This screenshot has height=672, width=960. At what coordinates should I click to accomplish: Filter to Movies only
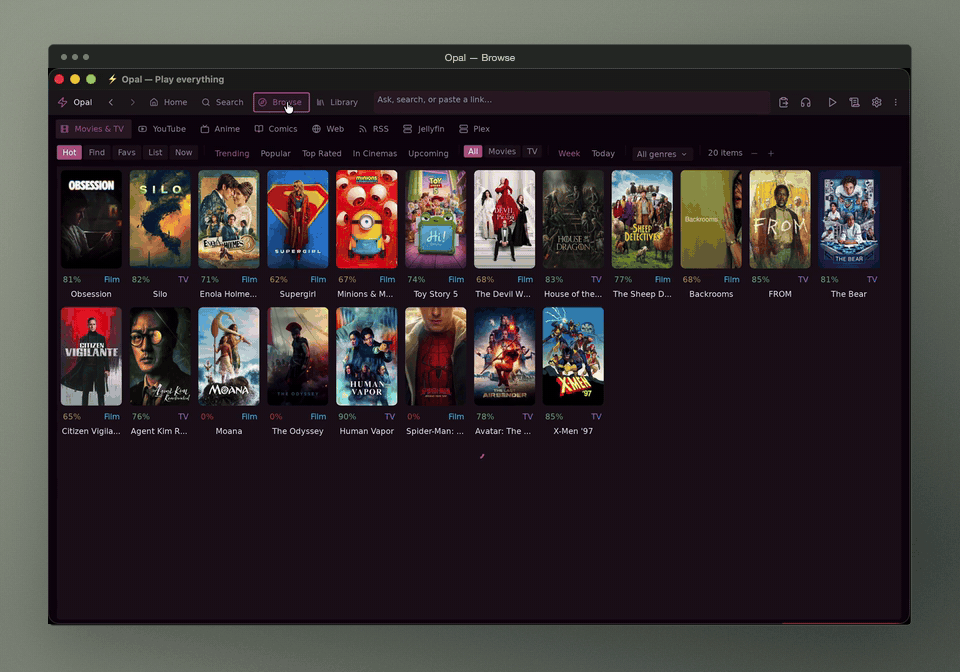click(x=502, y=151)
